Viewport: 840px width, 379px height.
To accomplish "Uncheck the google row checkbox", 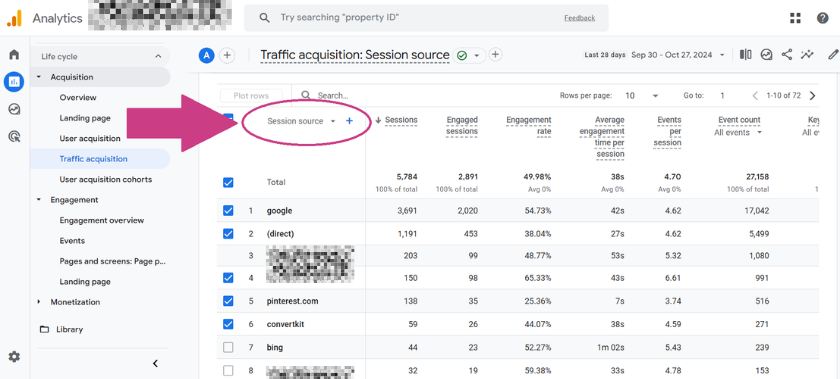I will pyautogui.click(x=228, y=211).
